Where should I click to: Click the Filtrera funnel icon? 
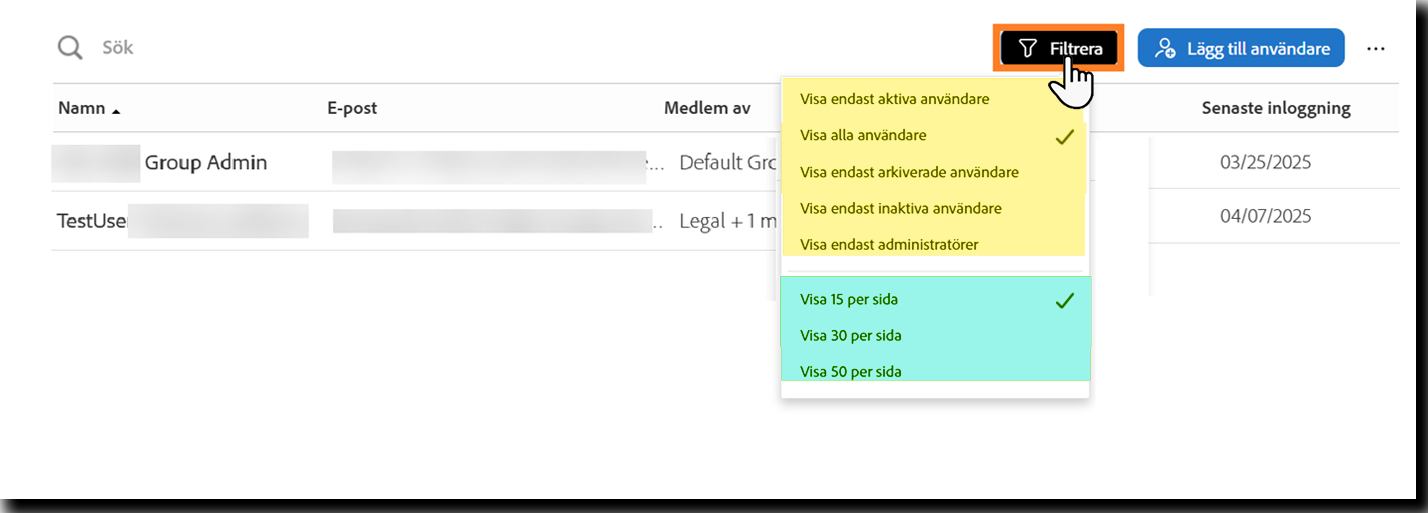(x=1027, y=48)
